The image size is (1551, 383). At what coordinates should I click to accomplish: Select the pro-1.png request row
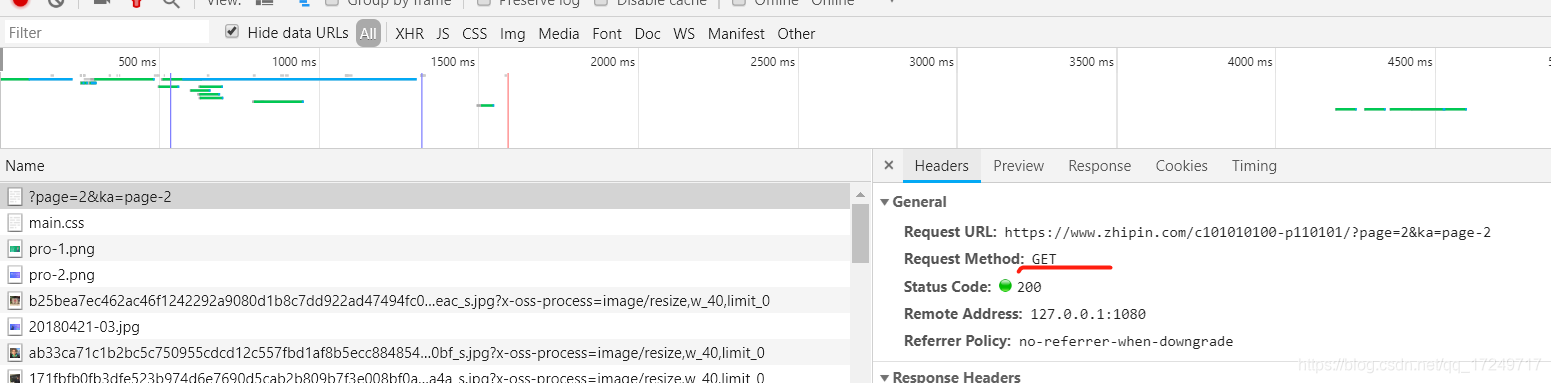[425, 249]
